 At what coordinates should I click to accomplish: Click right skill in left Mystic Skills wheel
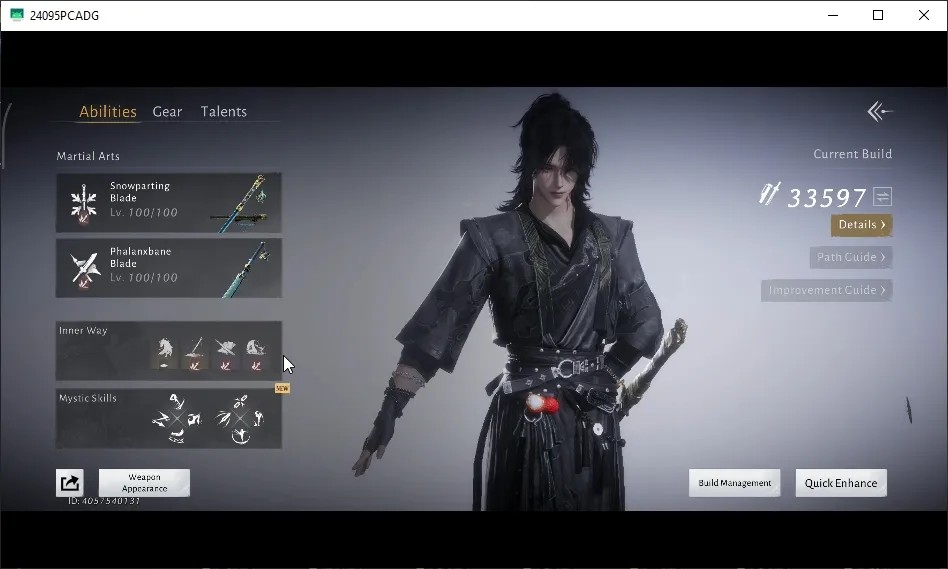pos(194,418)
